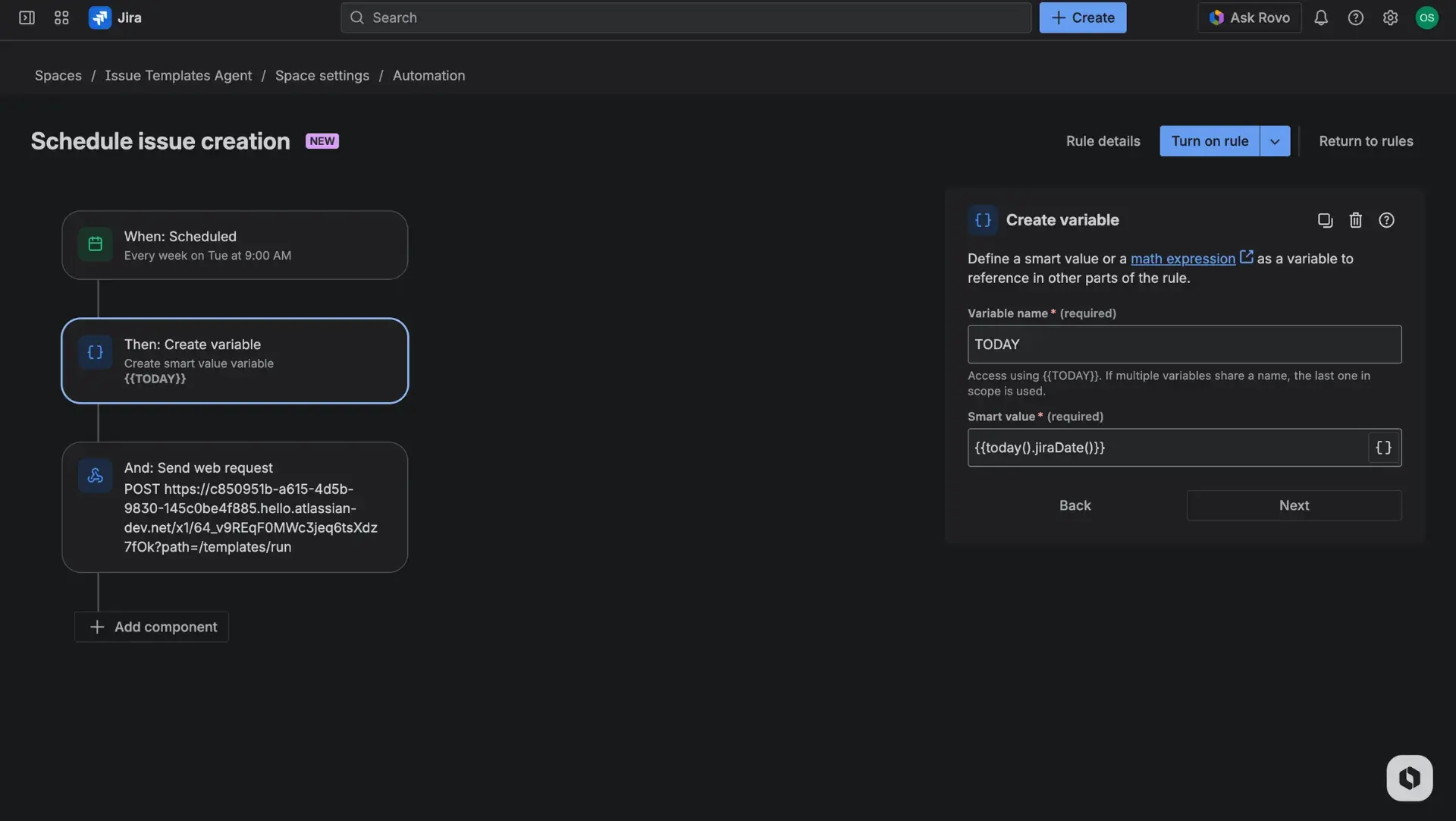Screen dimensions: 1456x821
Task: Open the math expression link
Action: tap(1183, 258)
